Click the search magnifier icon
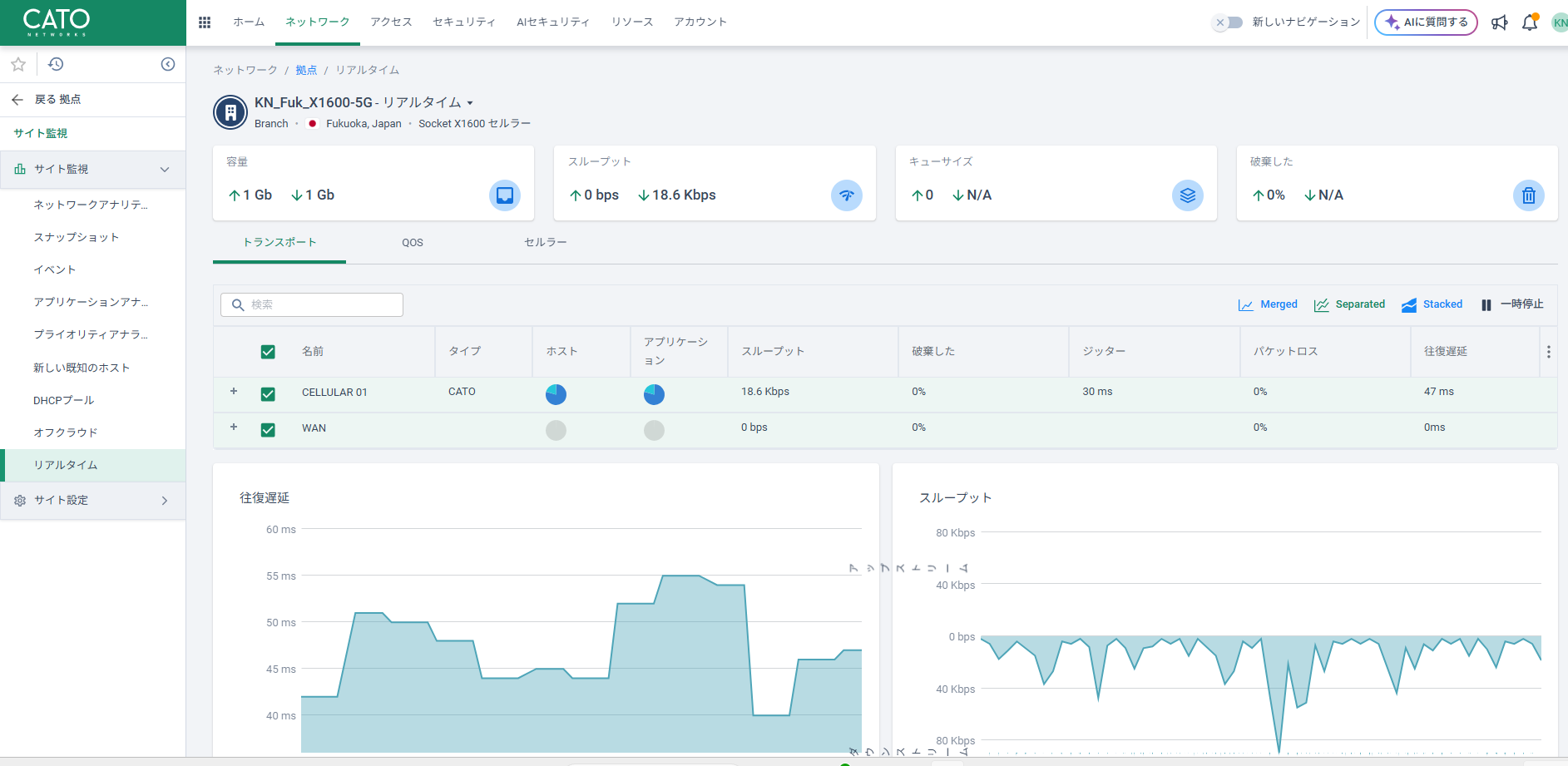The image size is (1568, 766). [238, 305]
